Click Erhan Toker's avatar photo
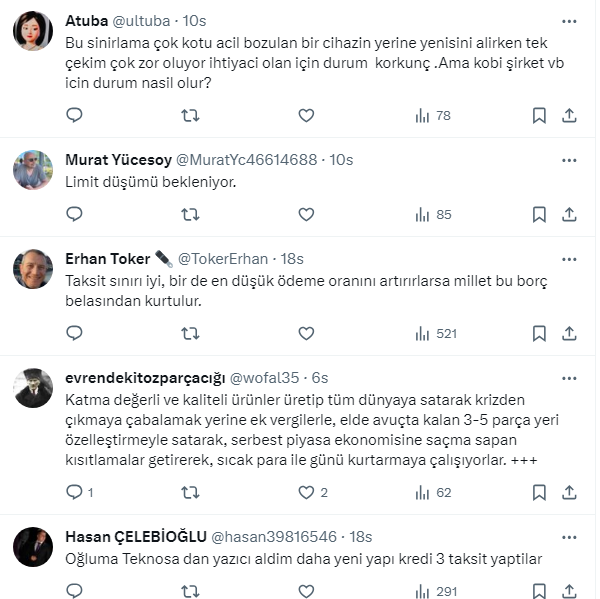This screenshot has width=600, height=599. coord(33,268)
